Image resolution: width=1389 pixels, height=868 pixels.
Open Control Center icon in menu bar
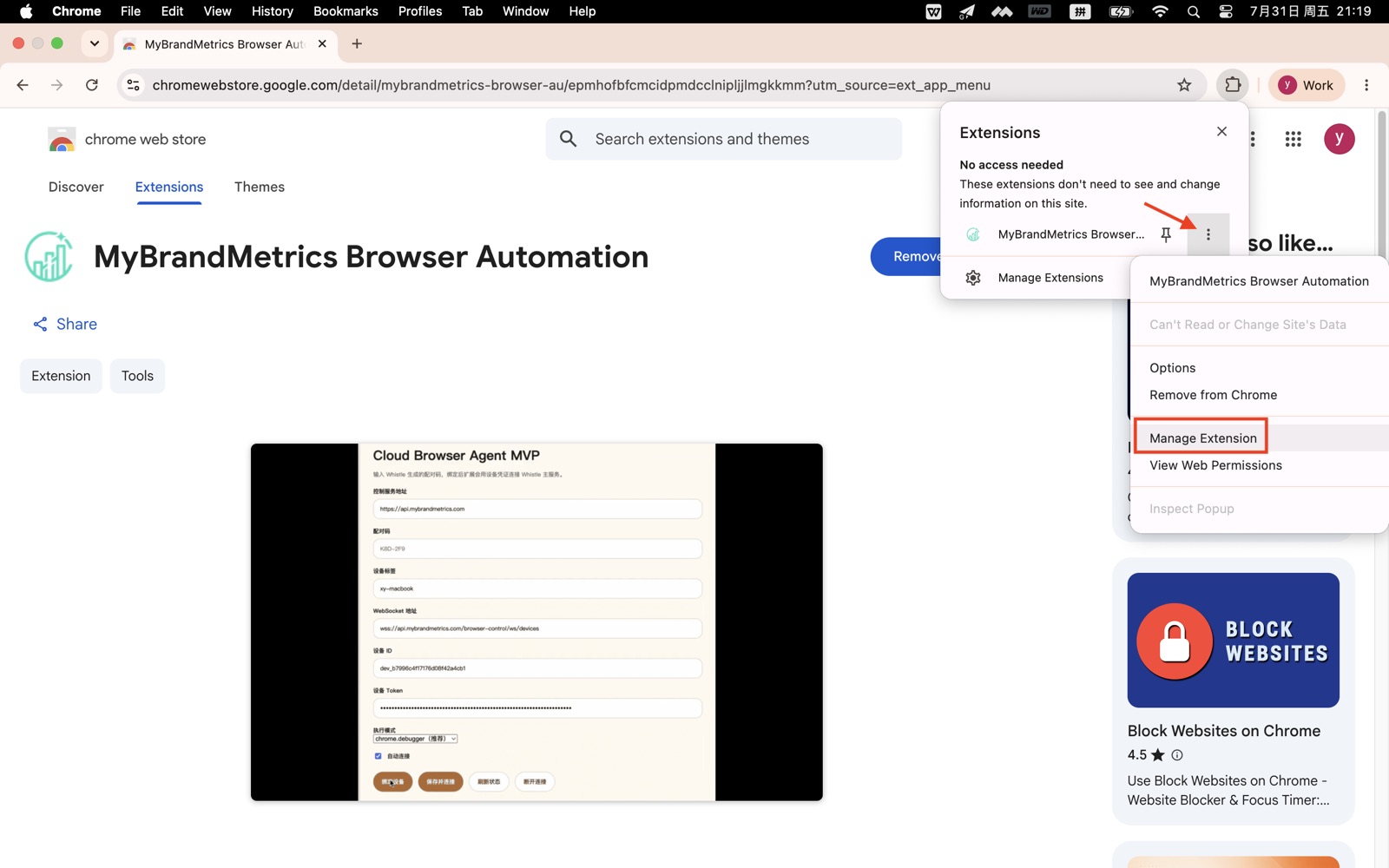click(x=1226, y=11)
